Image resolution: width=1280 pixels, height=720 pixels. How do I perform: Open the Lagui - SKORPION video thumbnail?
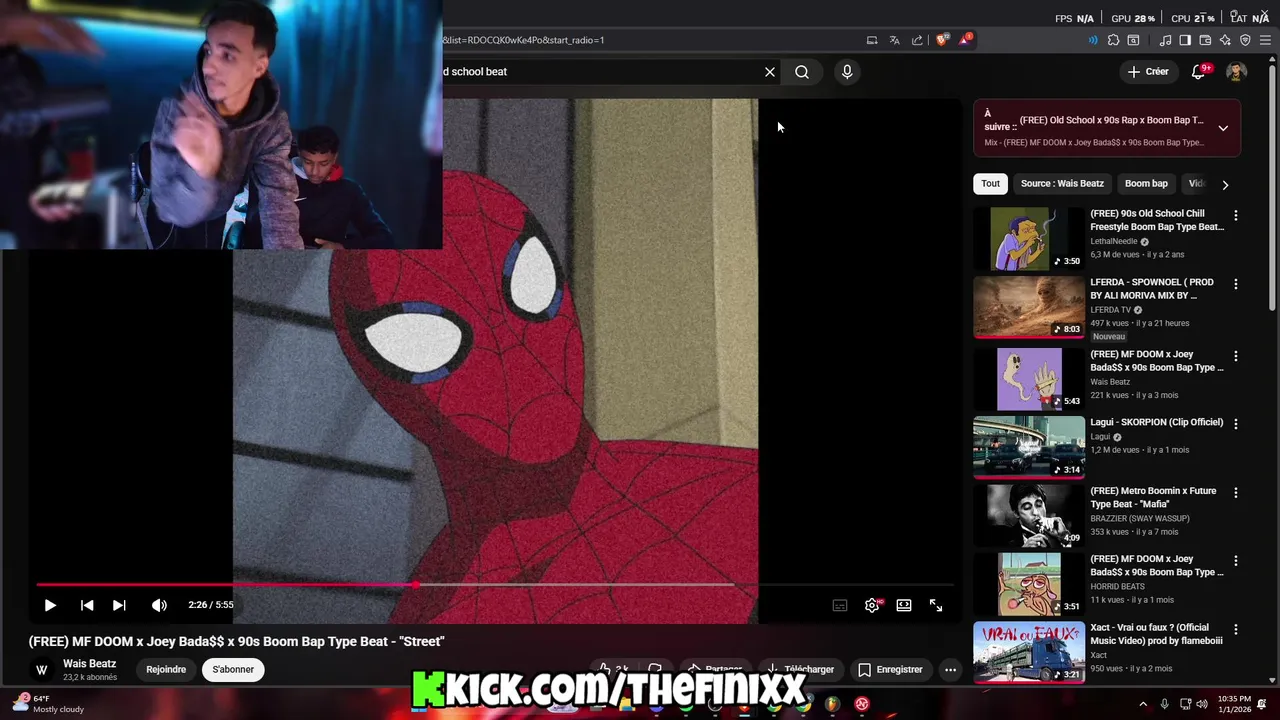(1029, 447)
